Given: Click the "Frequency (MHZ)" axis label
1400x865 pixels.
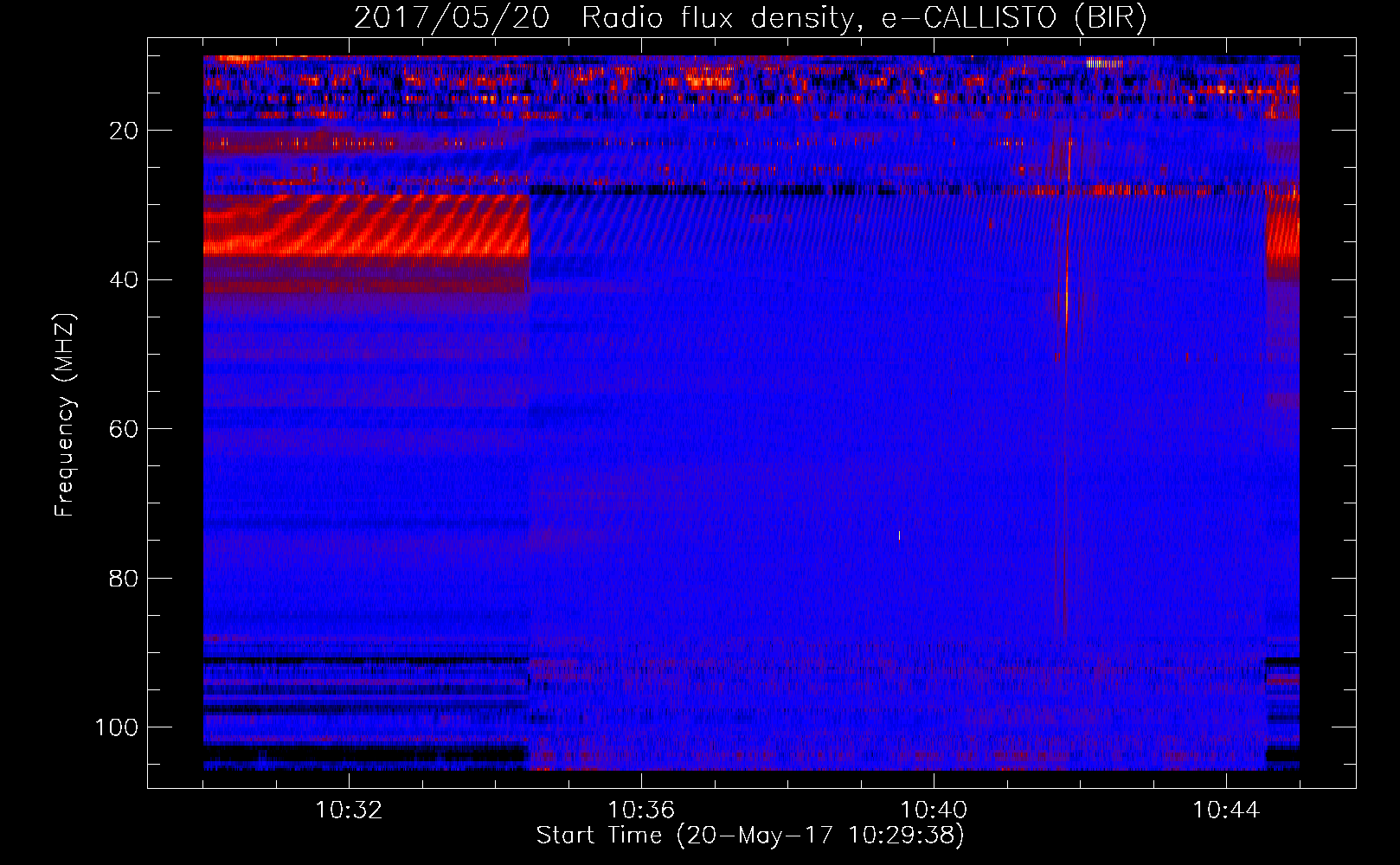Looking at the screenshot, I should click(65, 414).
